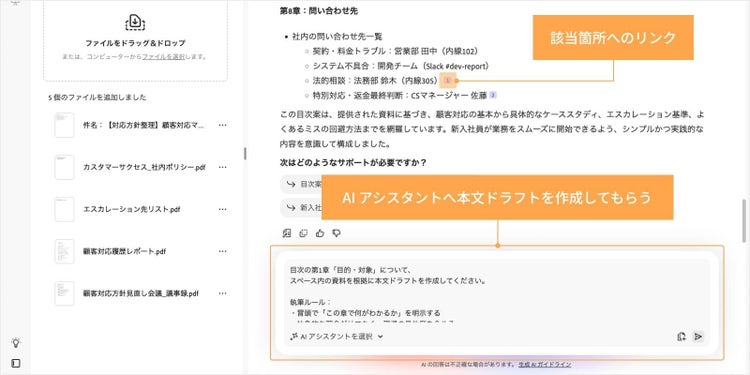Click the ファイルをドラッグ&ドロップ heading
The width and height of the screenshot is (750, 375).
click(135, 43)
